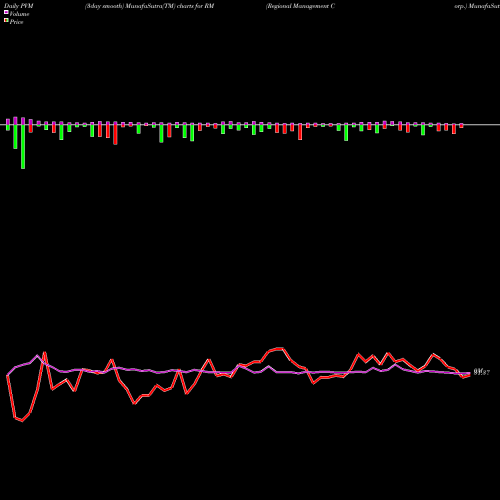
Task: Select the 'Volume' legend label
Action: (x=19, y=14)
